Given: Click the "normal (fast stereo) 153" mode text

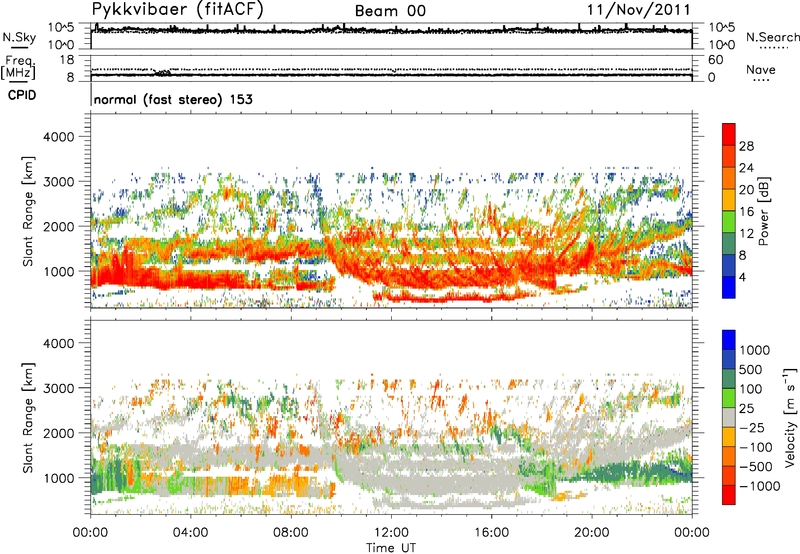Looking at the screenshot, I should click(173, 99).
